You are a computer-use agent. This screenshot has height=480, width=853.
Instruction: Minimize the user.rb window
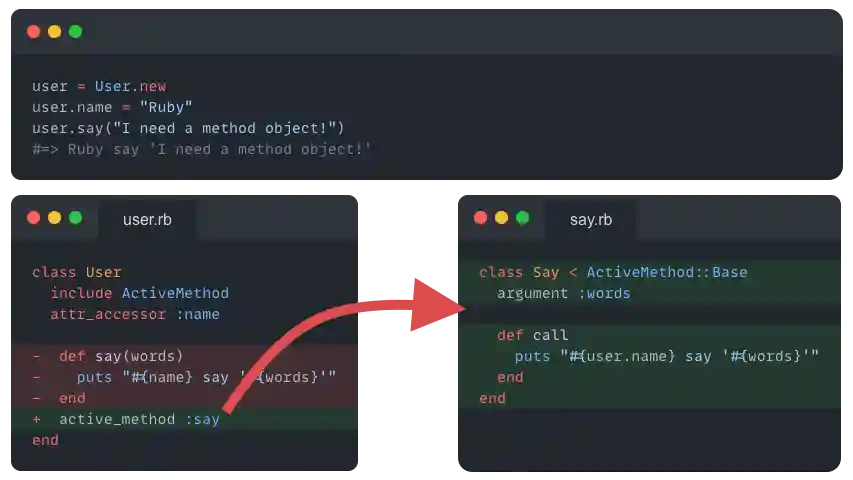tap(54, 218)
